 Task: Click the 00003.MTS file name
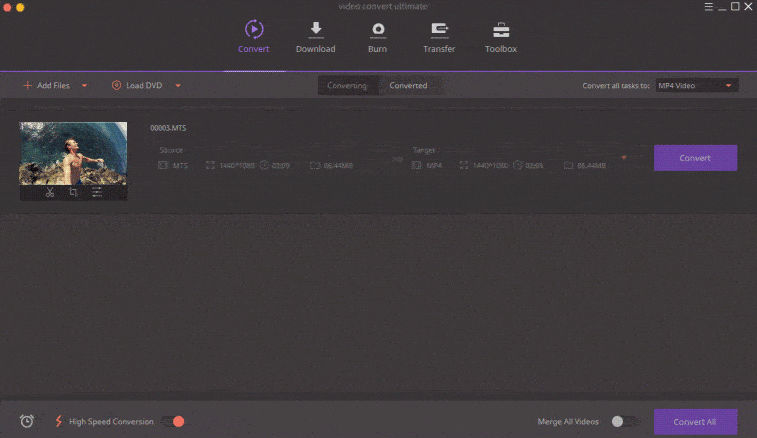pos(168,128)
